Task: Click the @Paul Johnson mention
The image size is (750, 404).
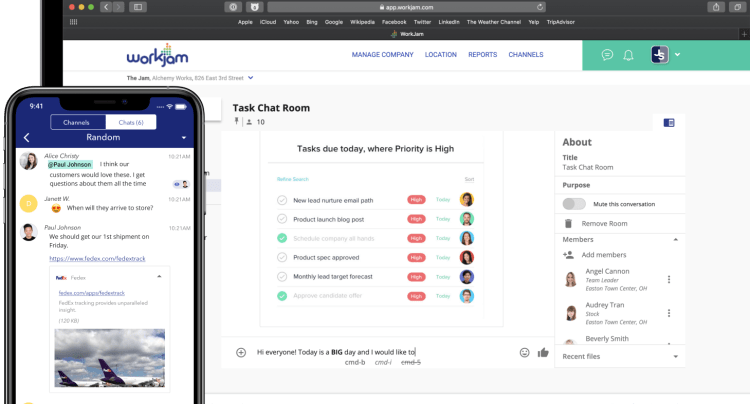Action: tap(70, 164)
